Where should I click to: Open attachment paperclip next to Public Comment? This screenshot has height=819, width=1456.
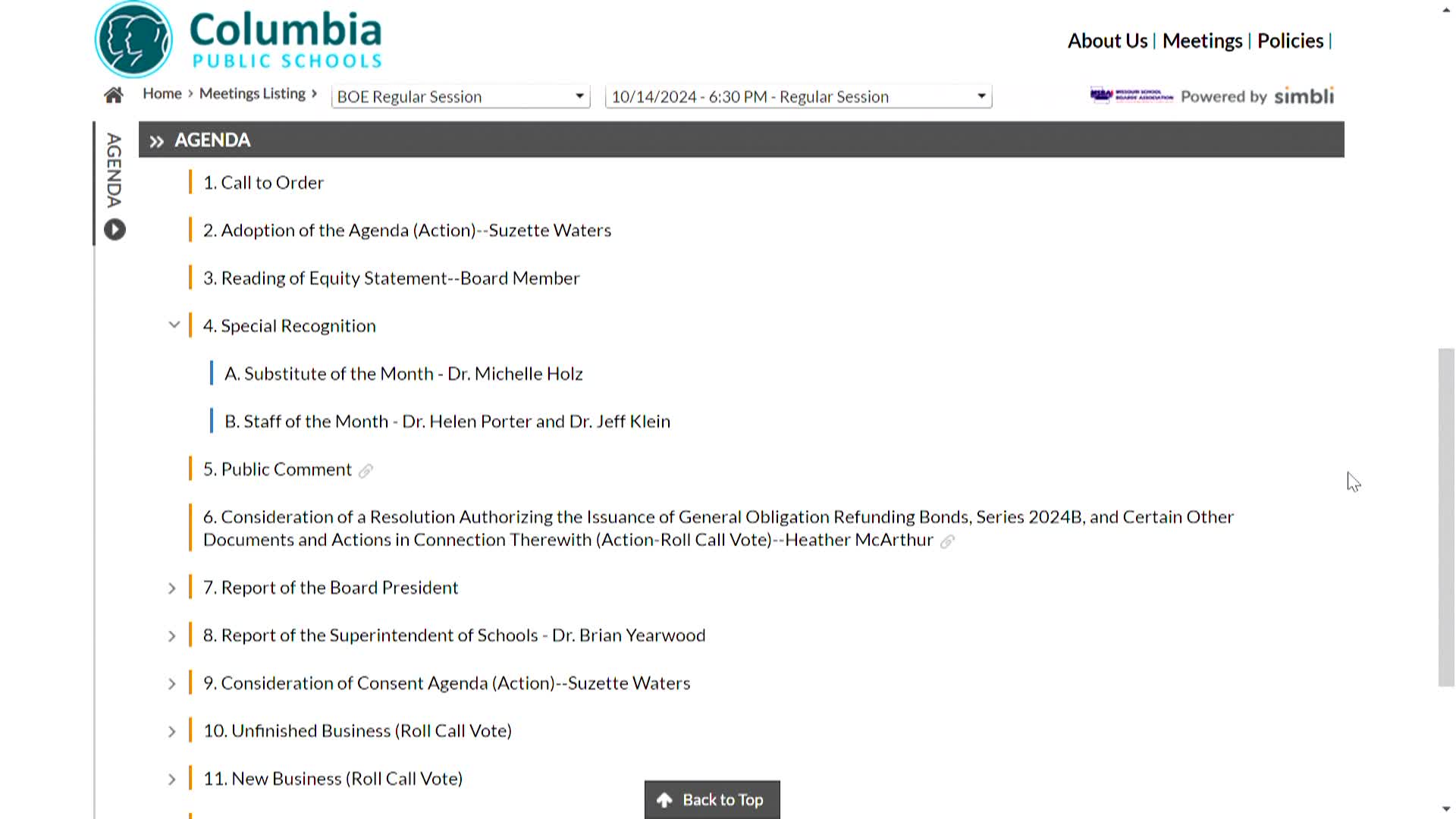(366, 471)
